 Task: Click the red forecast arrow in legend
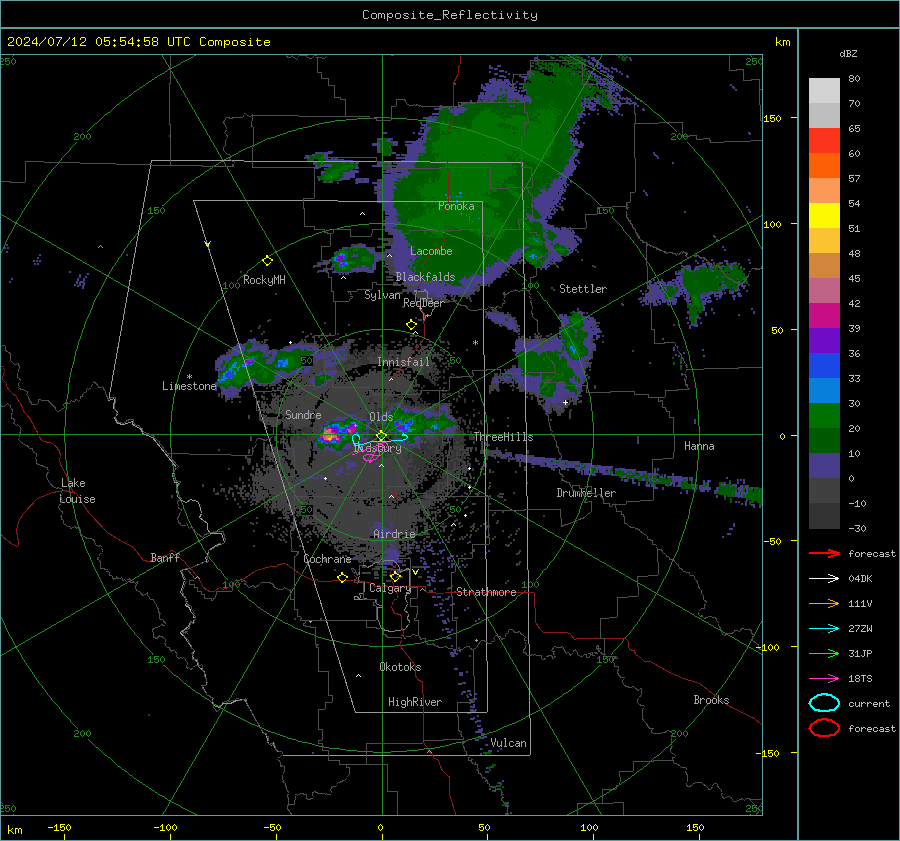pyautogui.click(x=824, y=553)
